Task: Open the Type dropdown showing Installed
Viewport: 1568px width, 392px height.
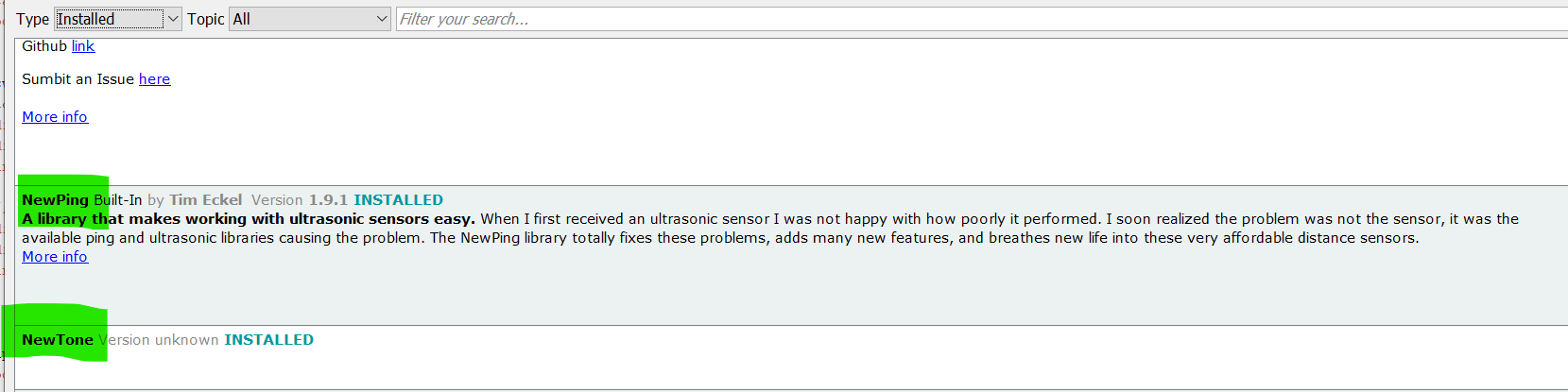Action: click(x=117, y=19)
